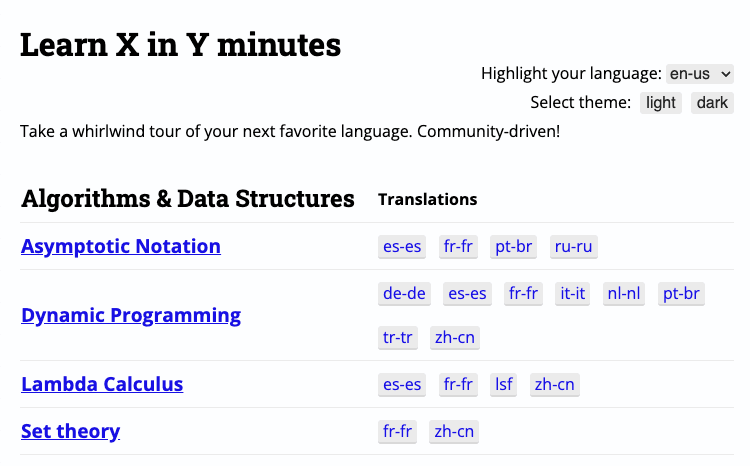This screenshot has width=750, height=466.
Task: Open the Set theory article
Action: point(71,431)
